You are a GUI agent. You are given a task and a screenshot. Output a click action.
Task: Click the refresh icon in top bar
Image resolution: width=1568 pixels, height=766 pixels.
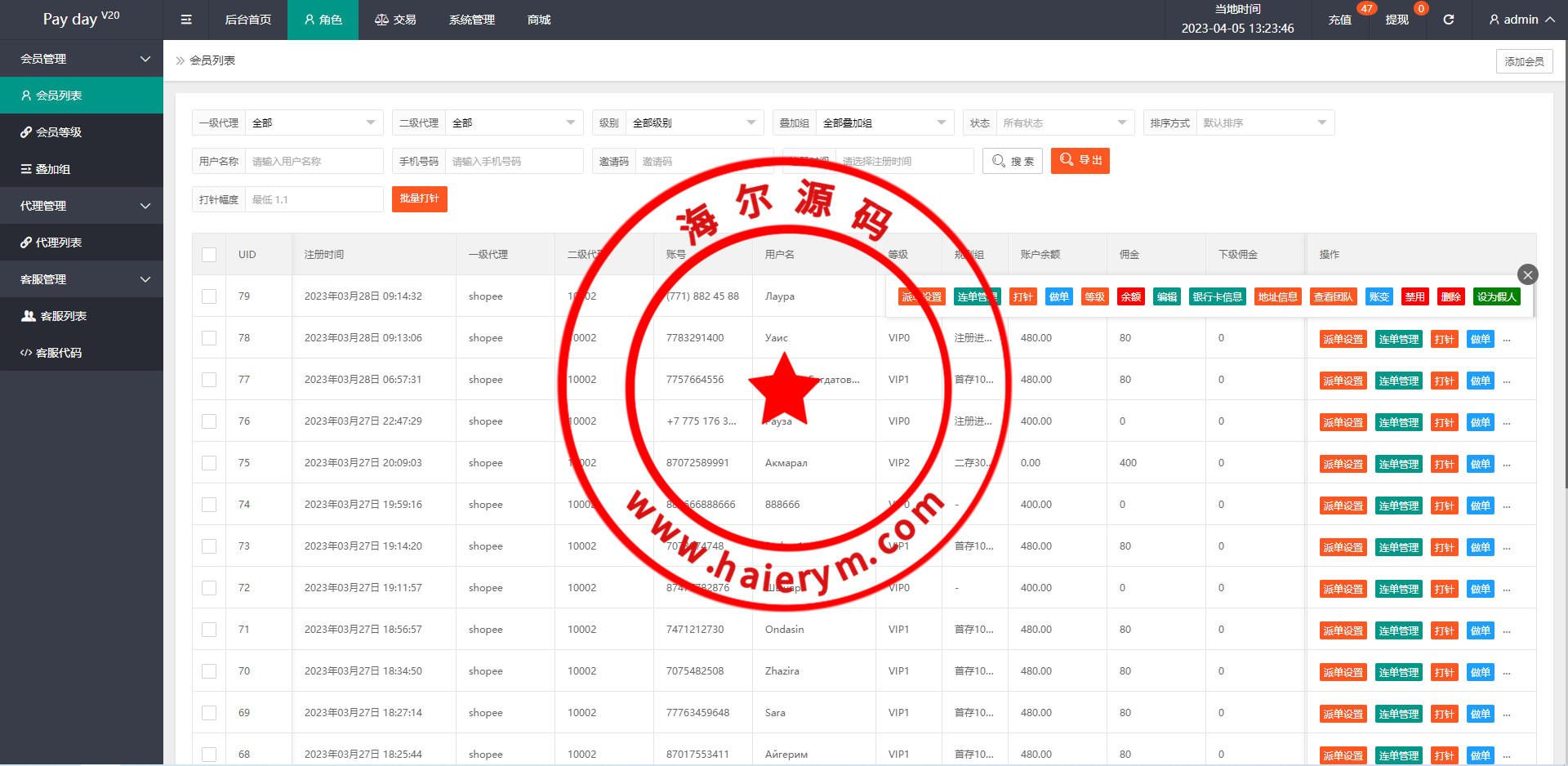point(1448,20)
